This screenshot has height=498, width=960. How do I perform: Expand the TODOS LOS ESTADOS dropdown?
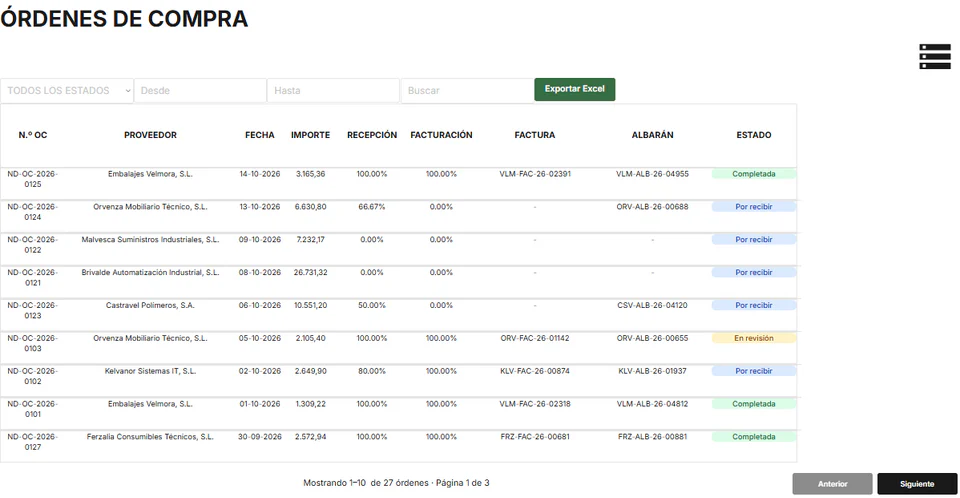pos(67,91)
